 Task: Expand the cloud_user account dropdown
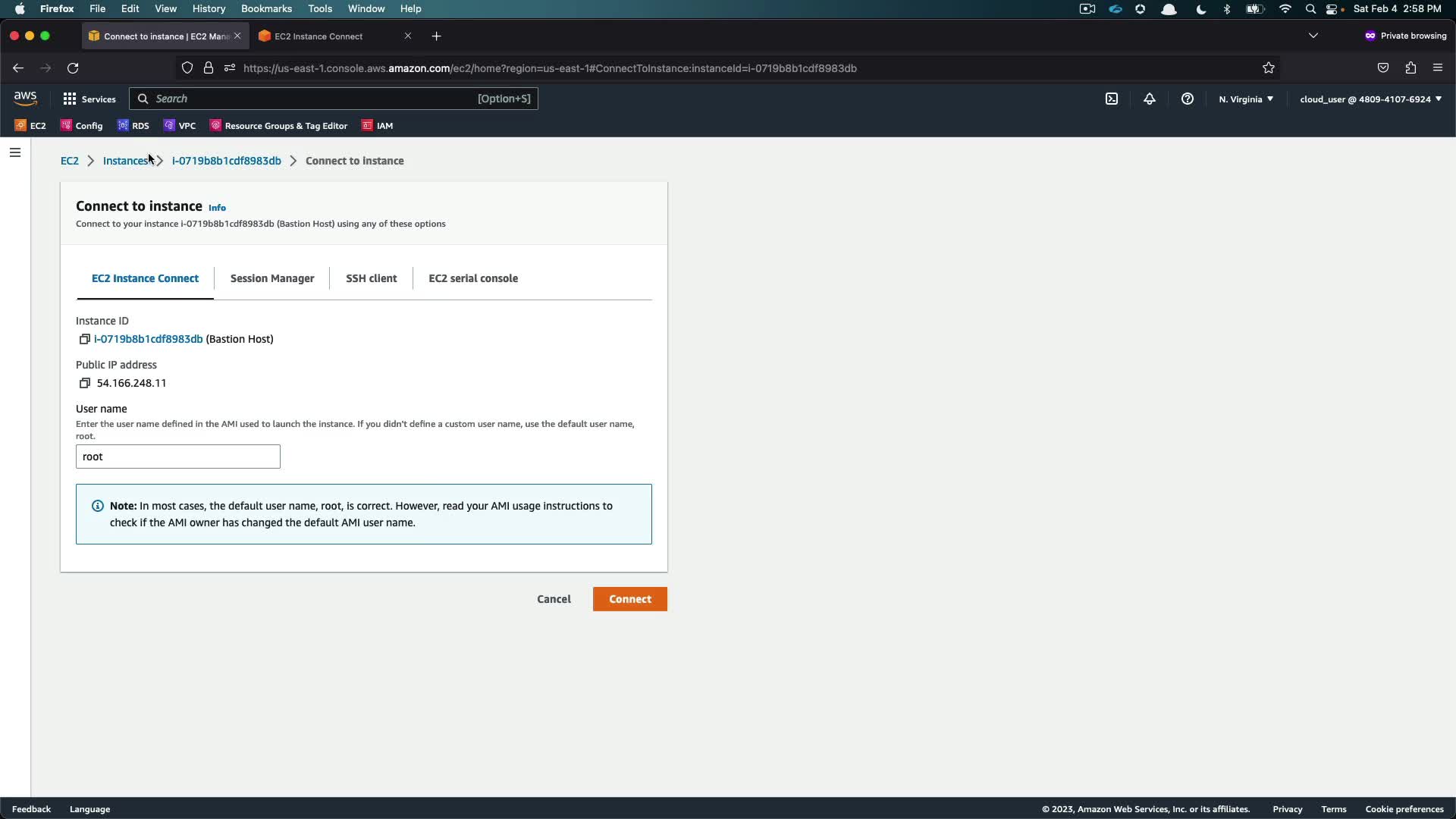pos(1370,99)
